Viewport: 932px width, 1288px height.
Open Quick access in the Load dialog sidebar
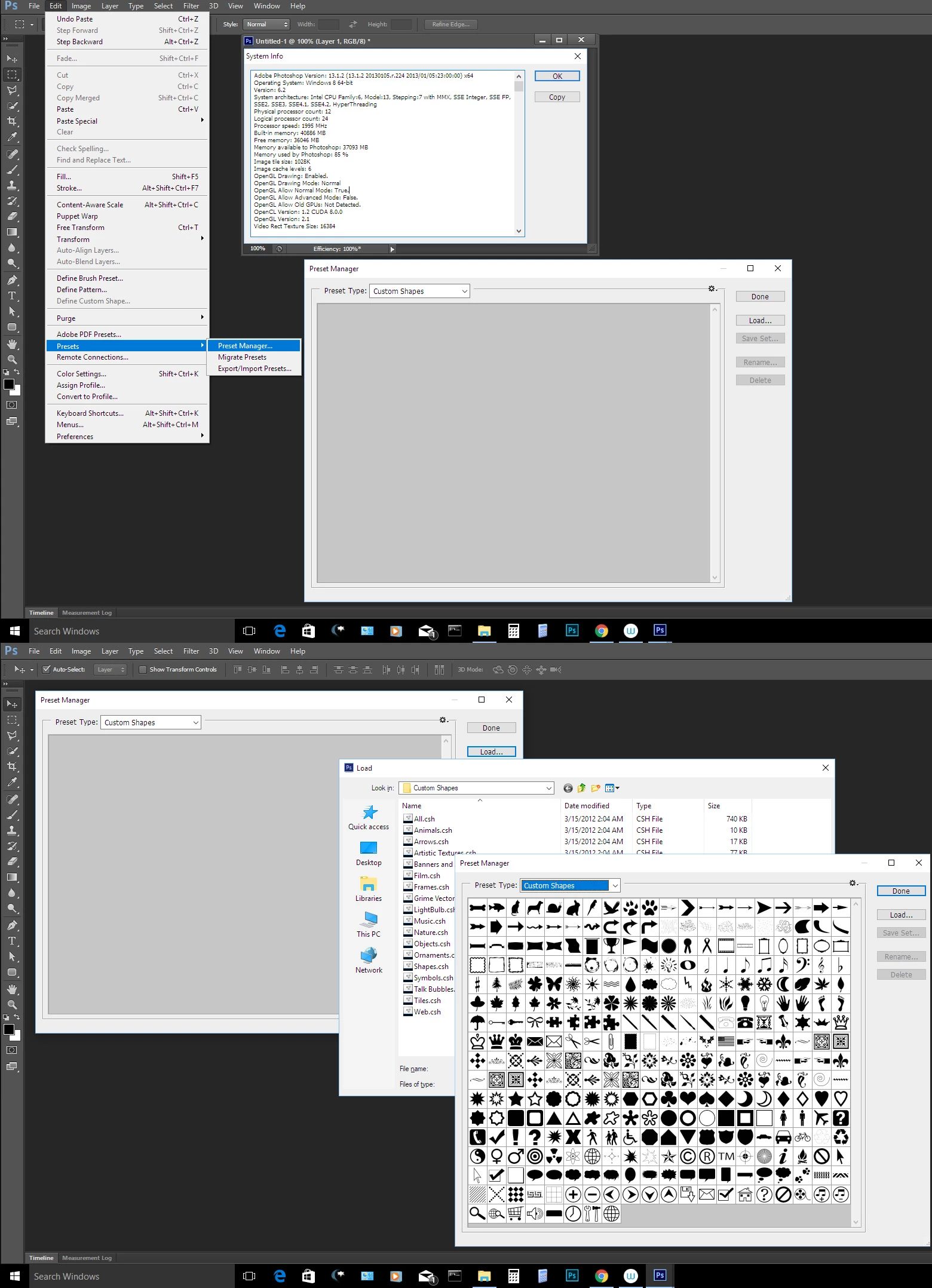pyautogui.click(x=369, y=818)
